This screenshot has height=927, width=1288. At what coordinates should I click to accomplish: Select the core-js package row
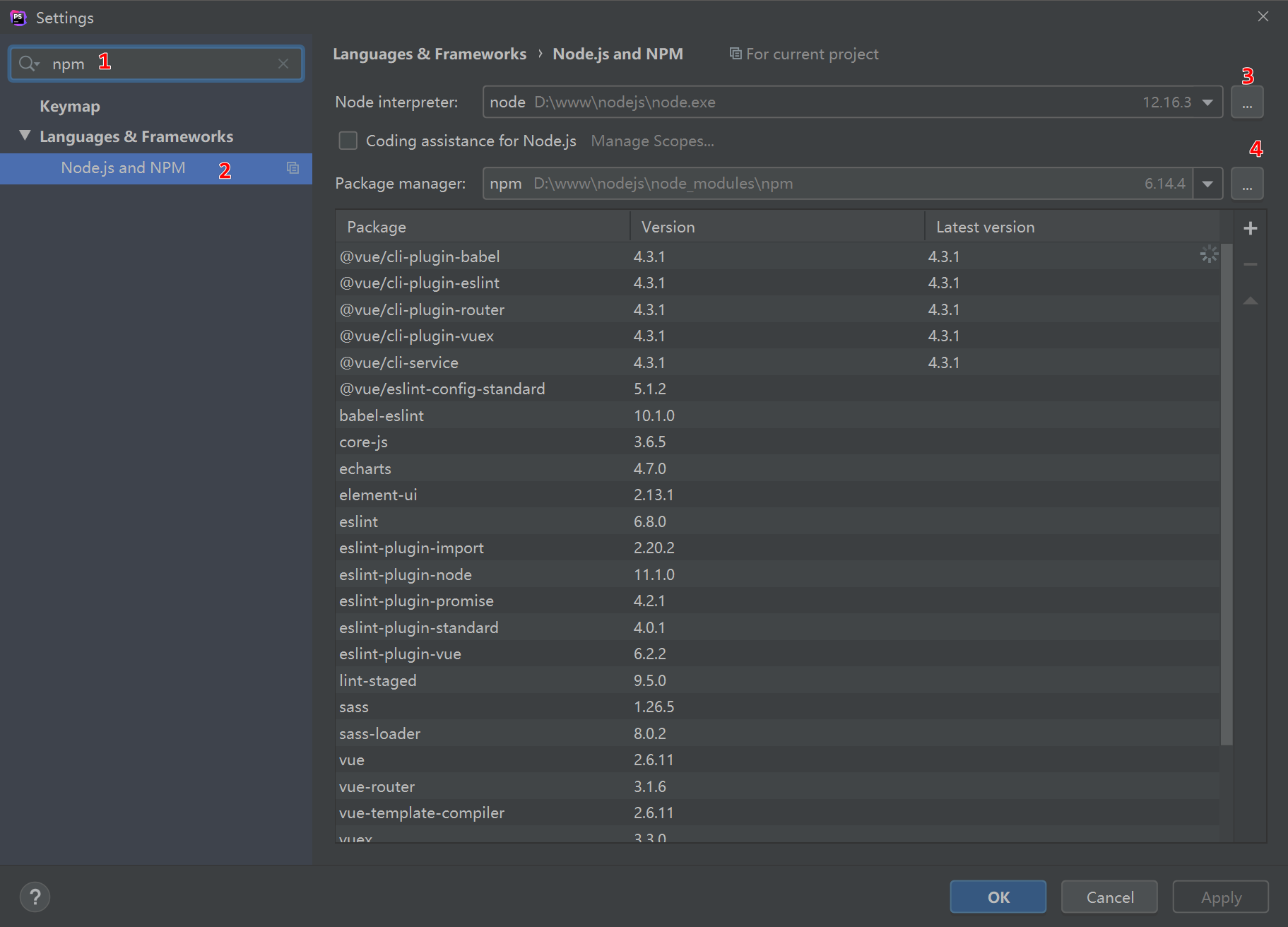click(x=778, y=442)
